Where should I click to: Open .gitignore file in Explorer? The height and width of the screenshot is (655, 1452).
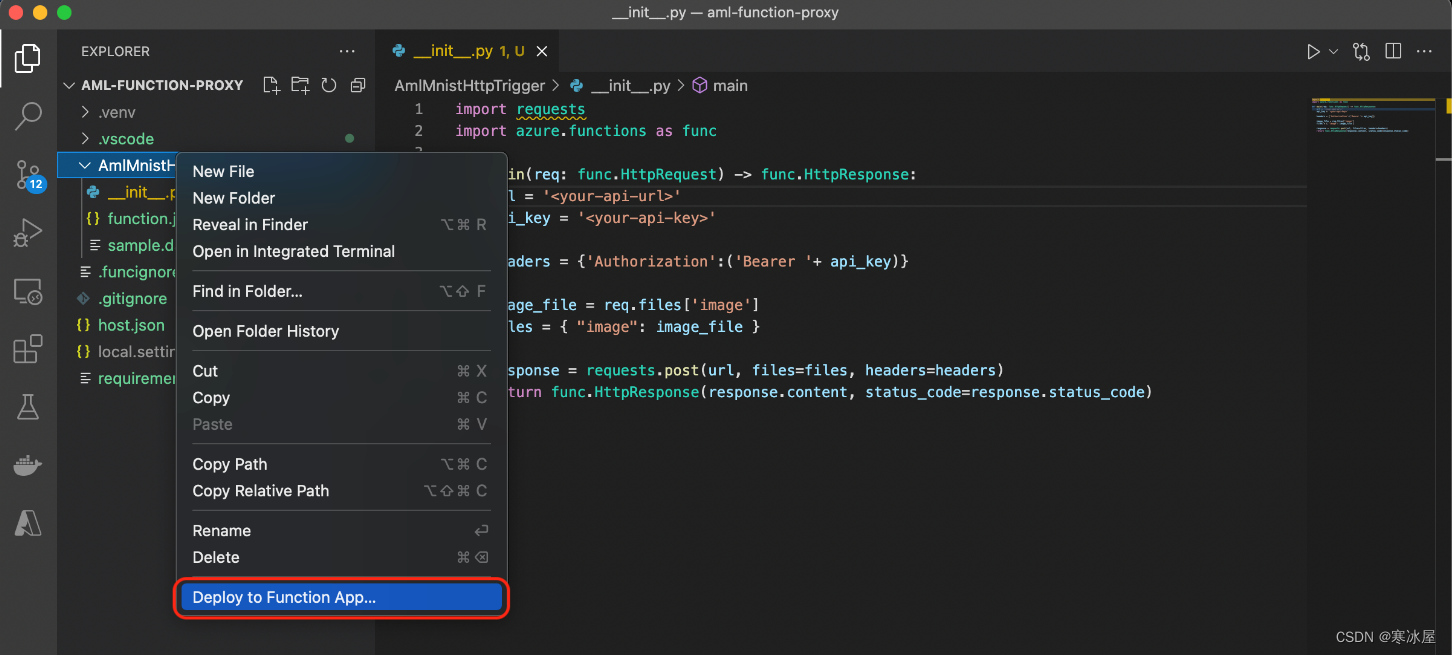[122, 298]
